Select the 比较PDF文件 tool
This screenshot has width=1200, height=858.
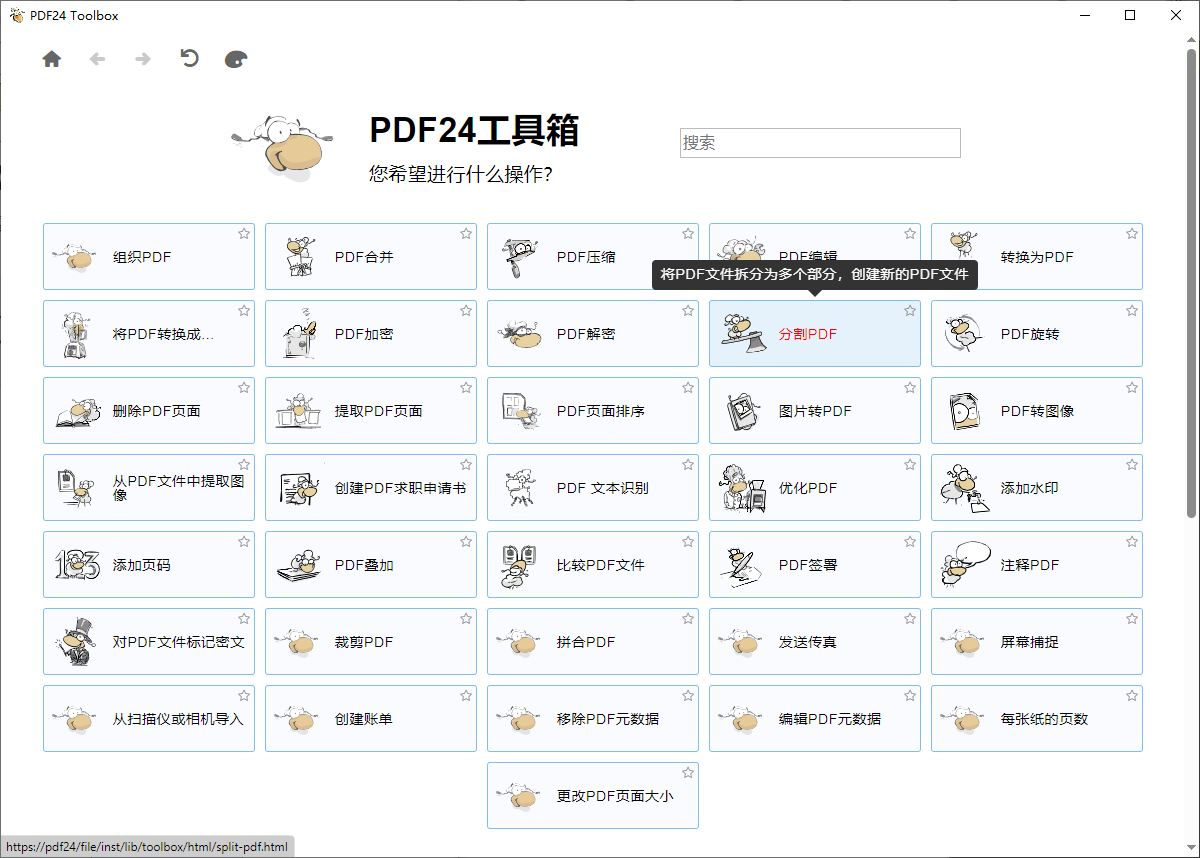(592, 564)
